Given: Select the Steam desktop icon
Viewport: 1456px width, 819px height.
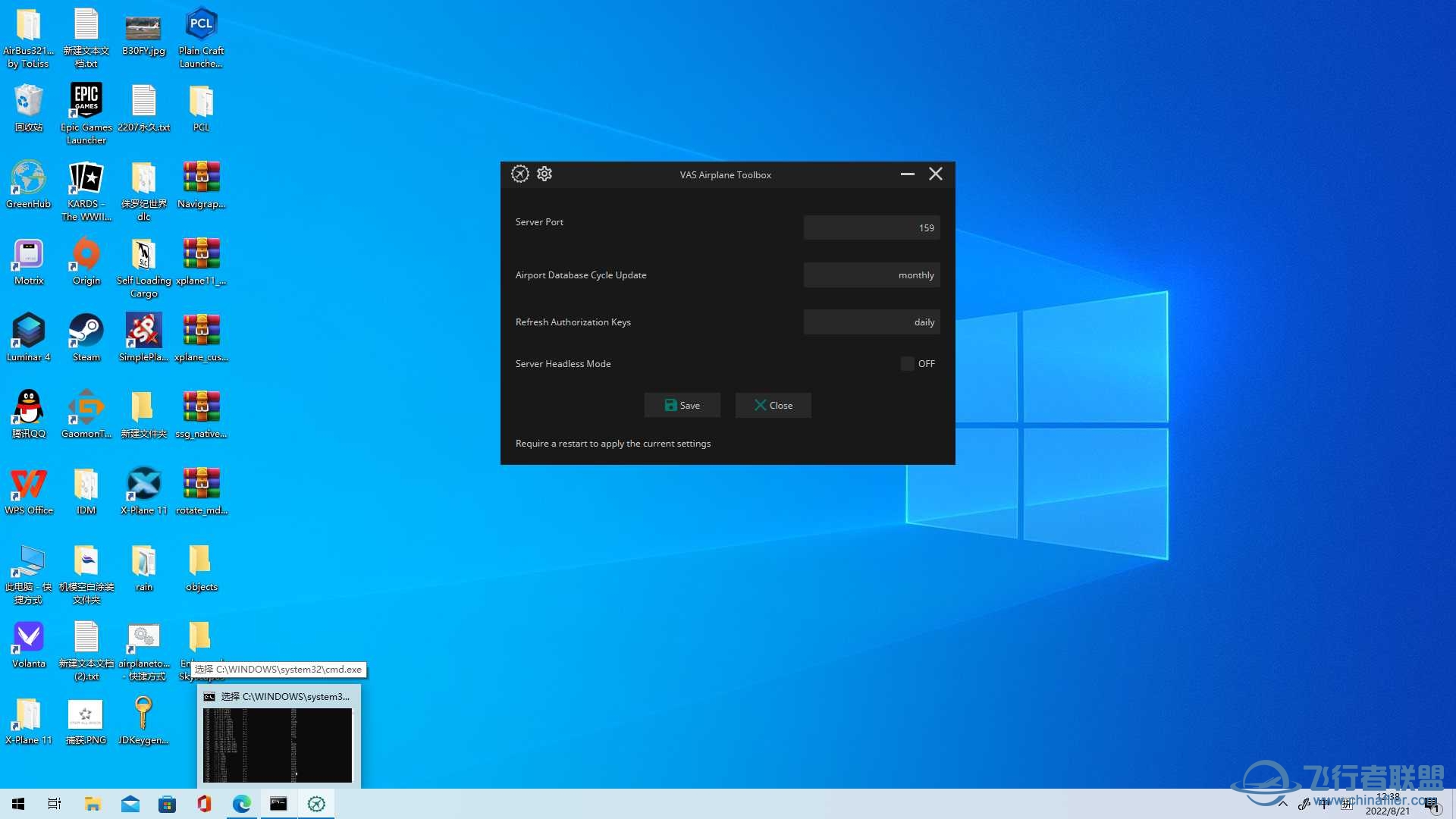Looking at the screenshot, I should 86,338.
